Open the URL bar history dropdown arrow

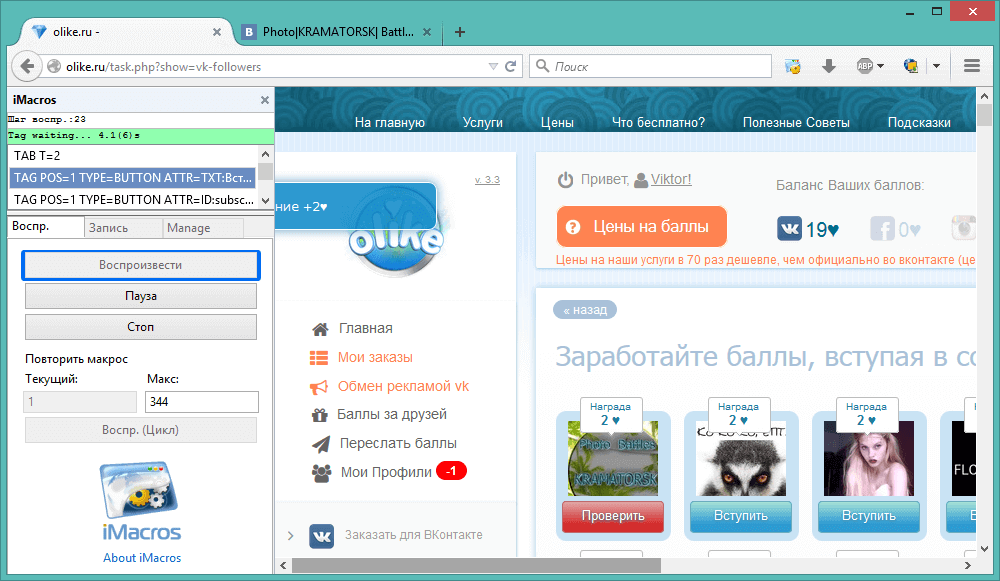(493, 66)
